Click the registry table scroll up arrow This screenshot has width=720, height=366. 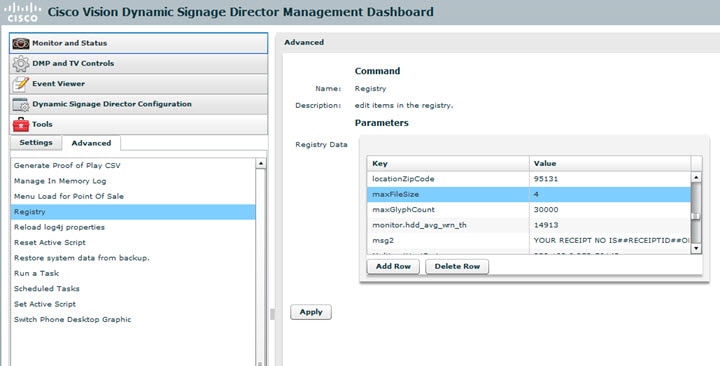(x=696, y=177)
